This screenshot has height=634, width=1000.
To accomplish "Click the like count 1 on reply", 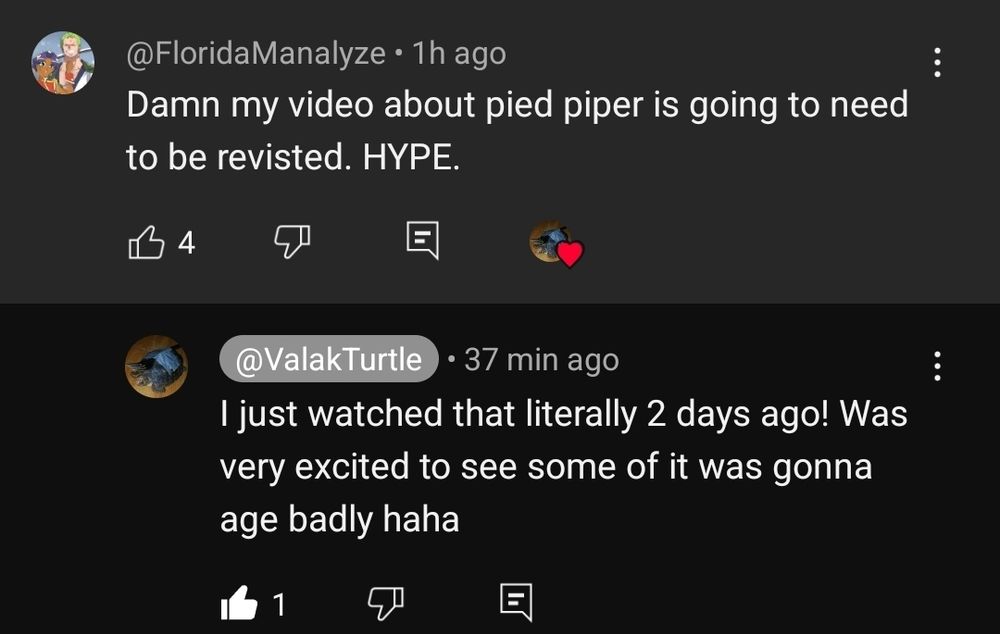I will click(279, 604).
